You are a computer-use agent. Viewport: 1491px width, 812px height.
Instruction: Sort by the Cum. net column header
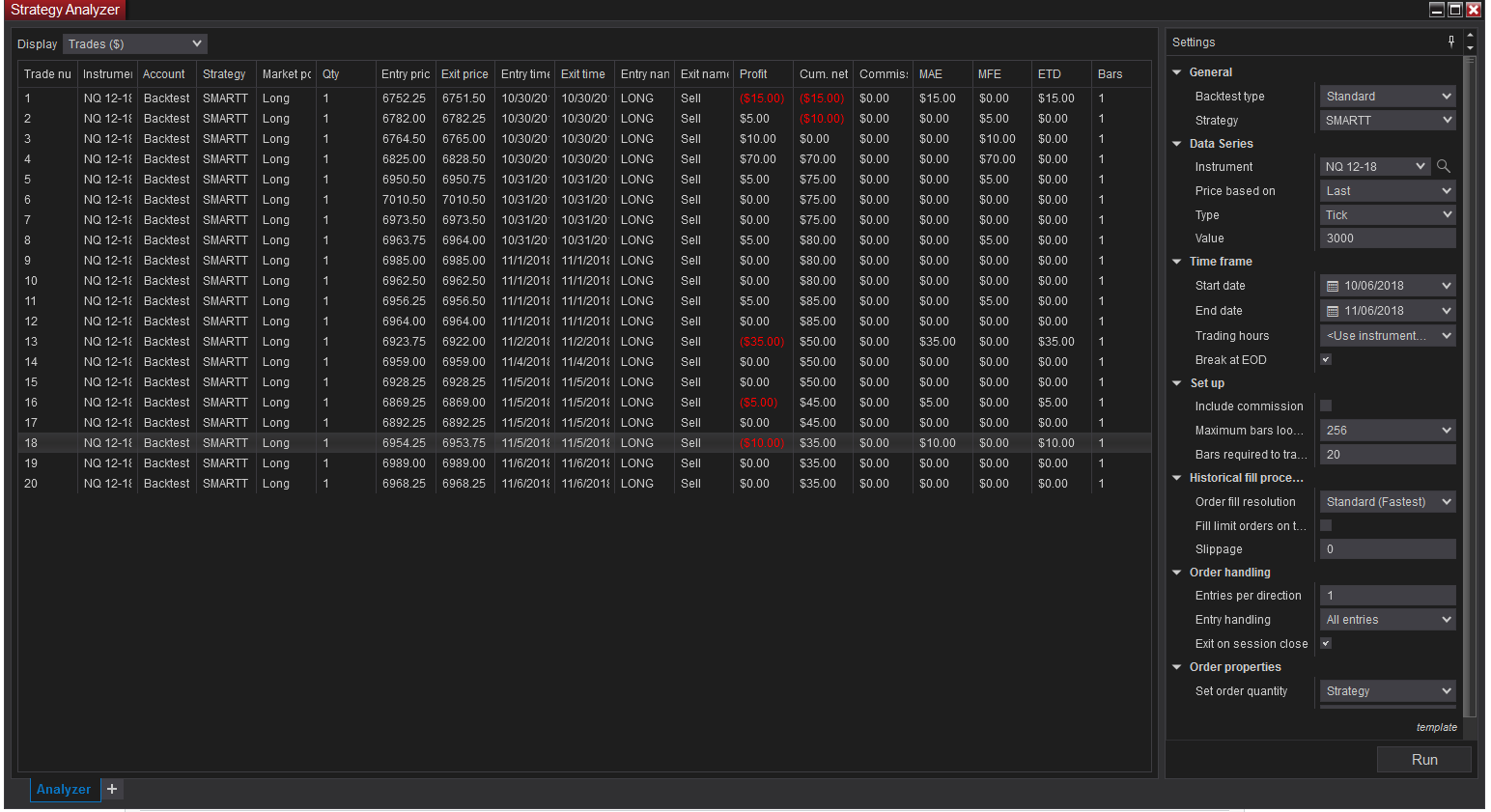coord(824,73)
